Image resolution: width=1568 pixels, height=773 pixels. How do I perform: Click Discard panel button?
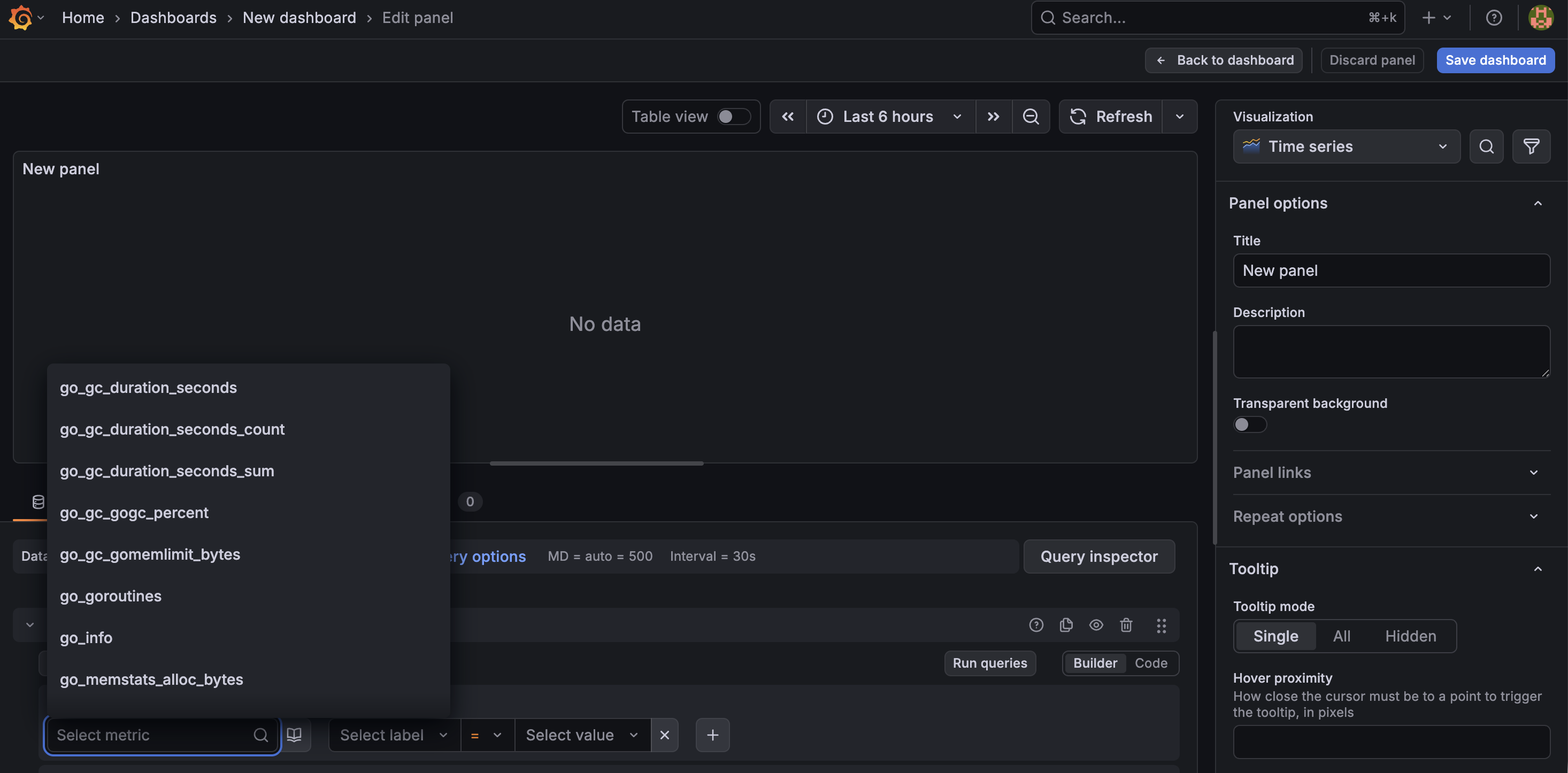point(1372,60)
